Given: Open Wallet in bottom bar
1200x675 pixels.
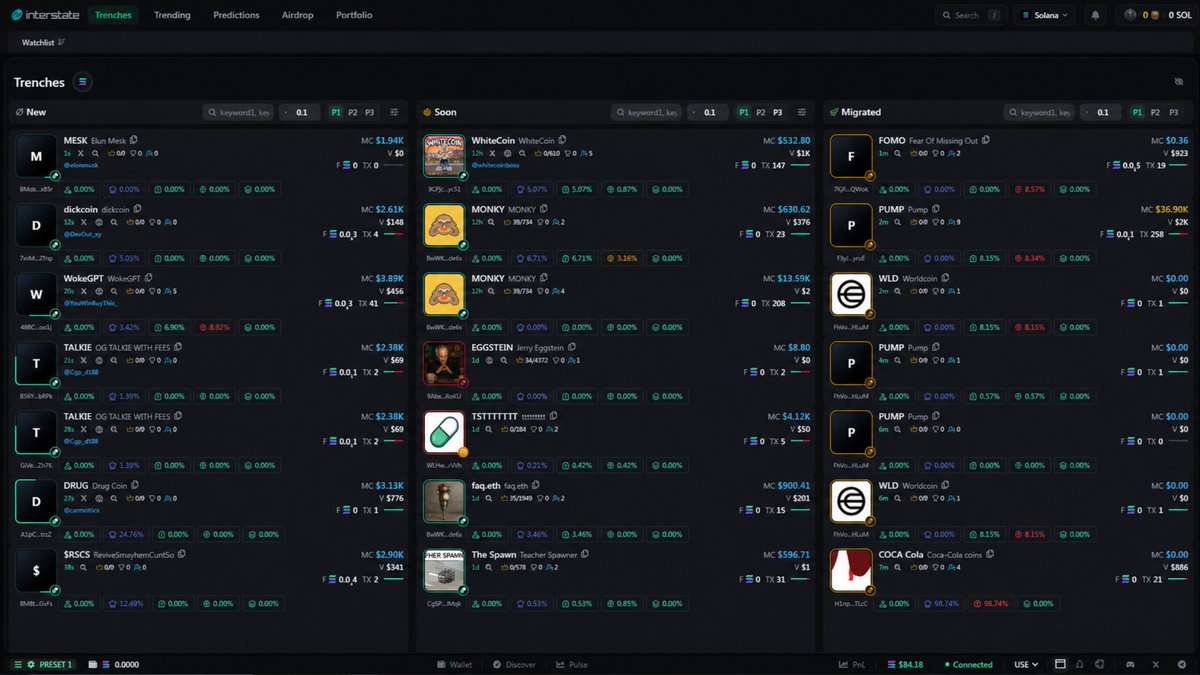Looking at the screenshot, I should [455, 664].
